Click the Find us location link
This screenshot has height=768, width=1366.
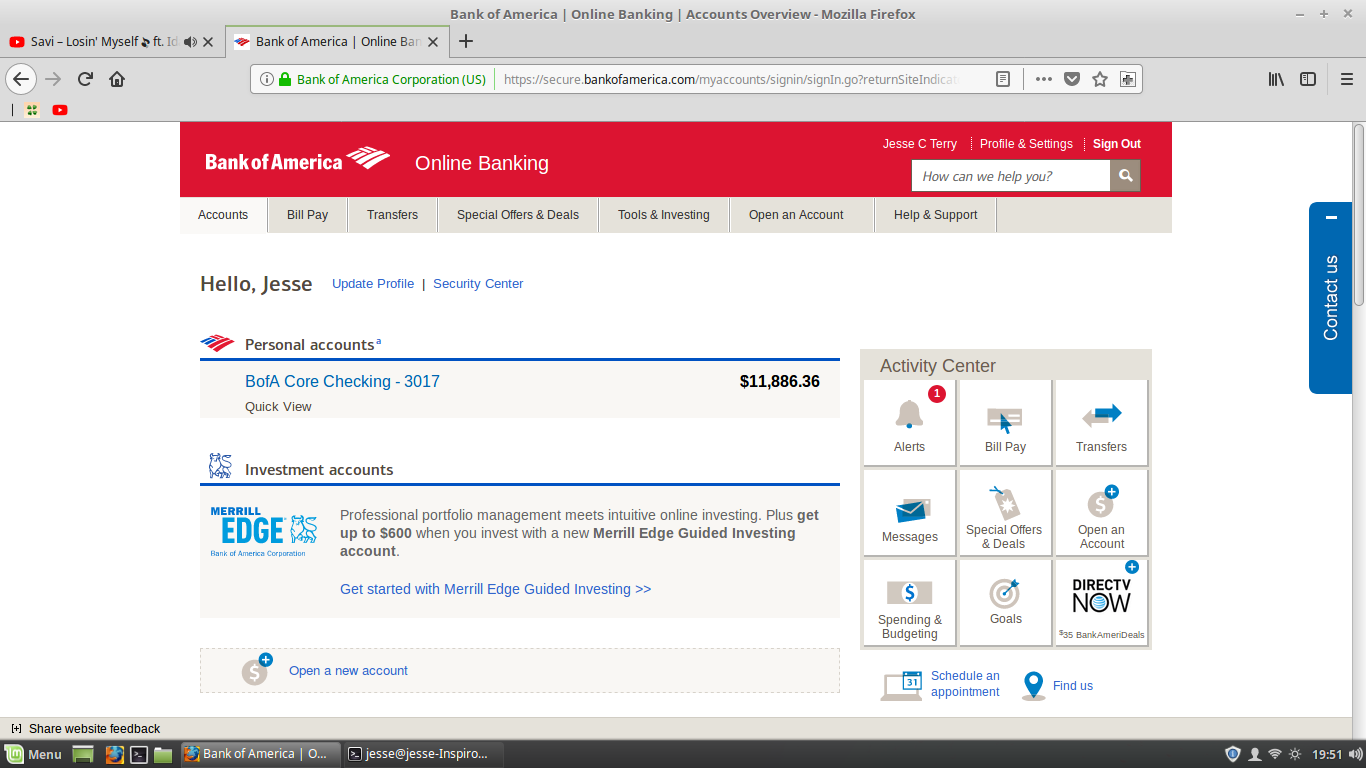click(1072, 686)
